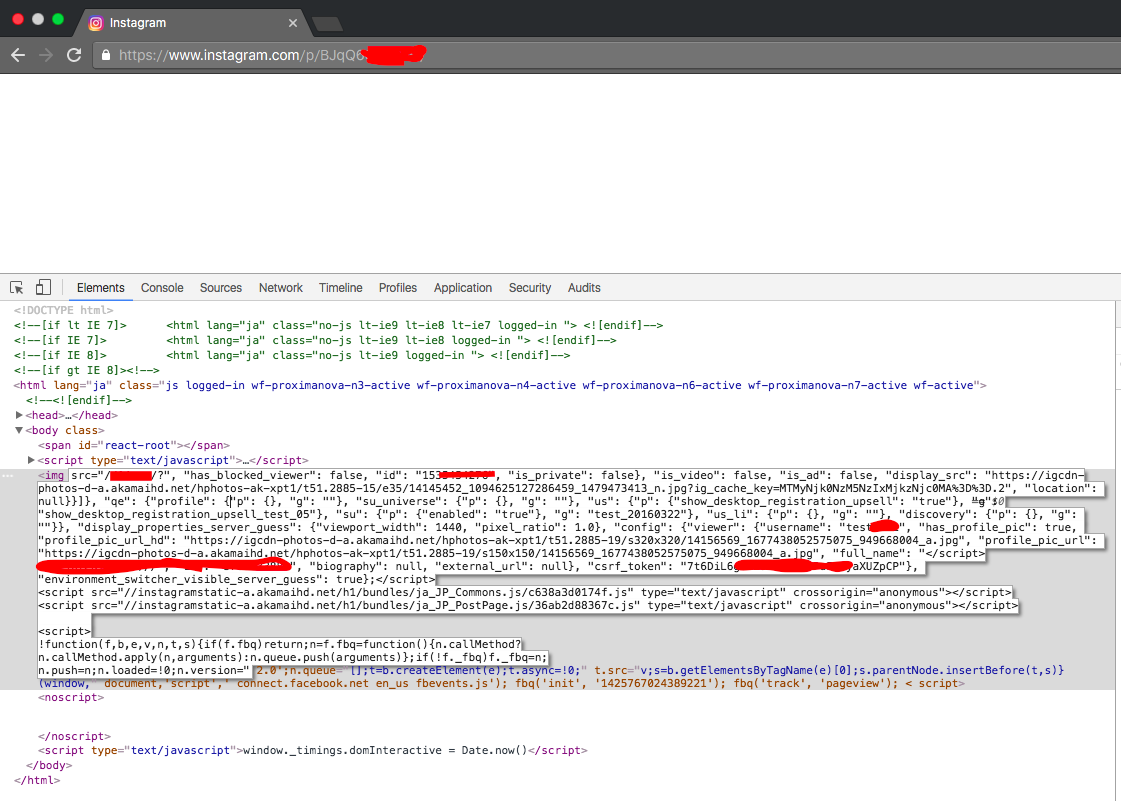Click the 'if IE 8' comment line

(292, 355)
